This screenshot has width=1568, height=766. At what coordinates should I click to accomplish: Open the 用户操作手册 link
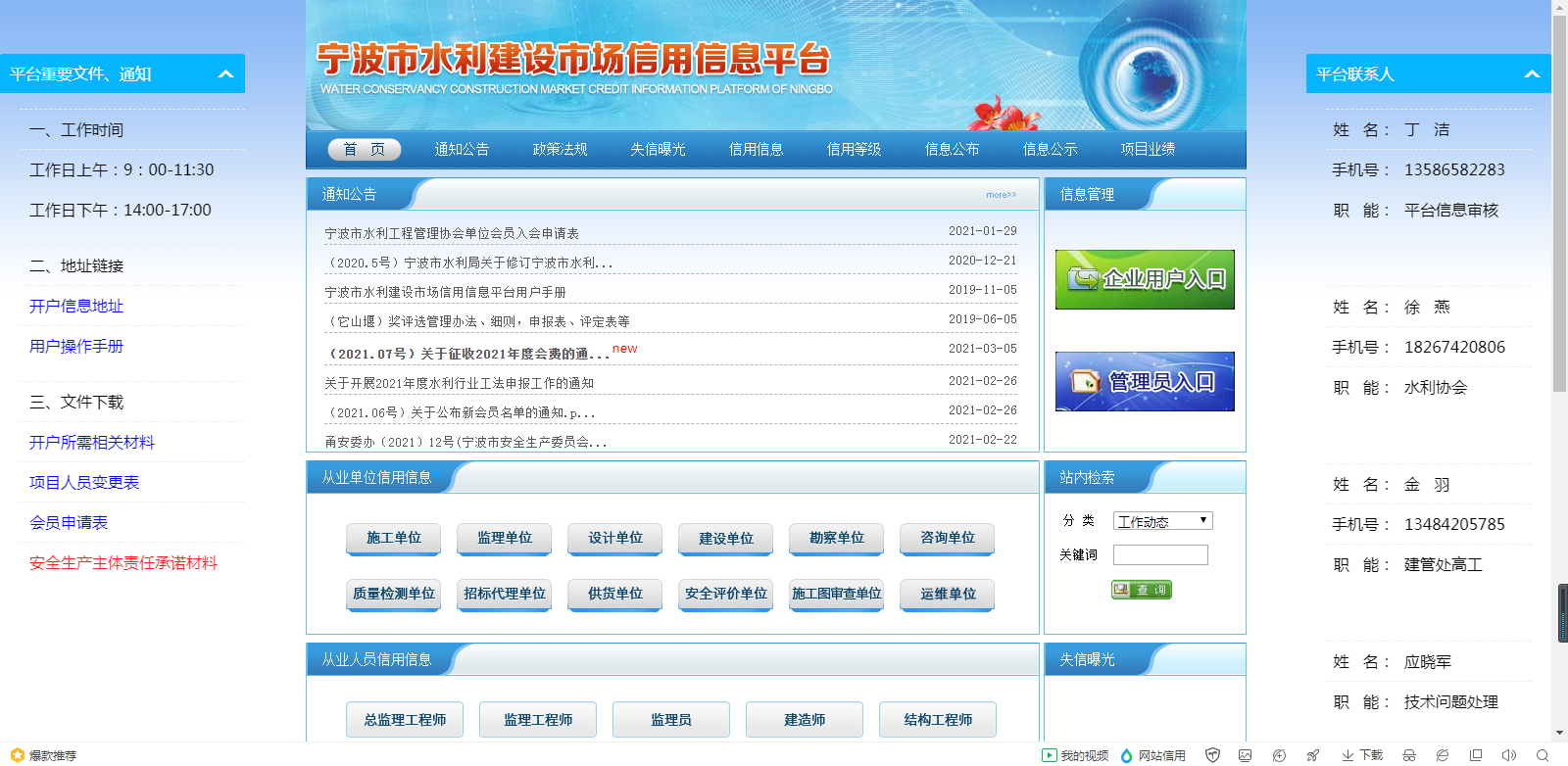[x=76, y=346]
